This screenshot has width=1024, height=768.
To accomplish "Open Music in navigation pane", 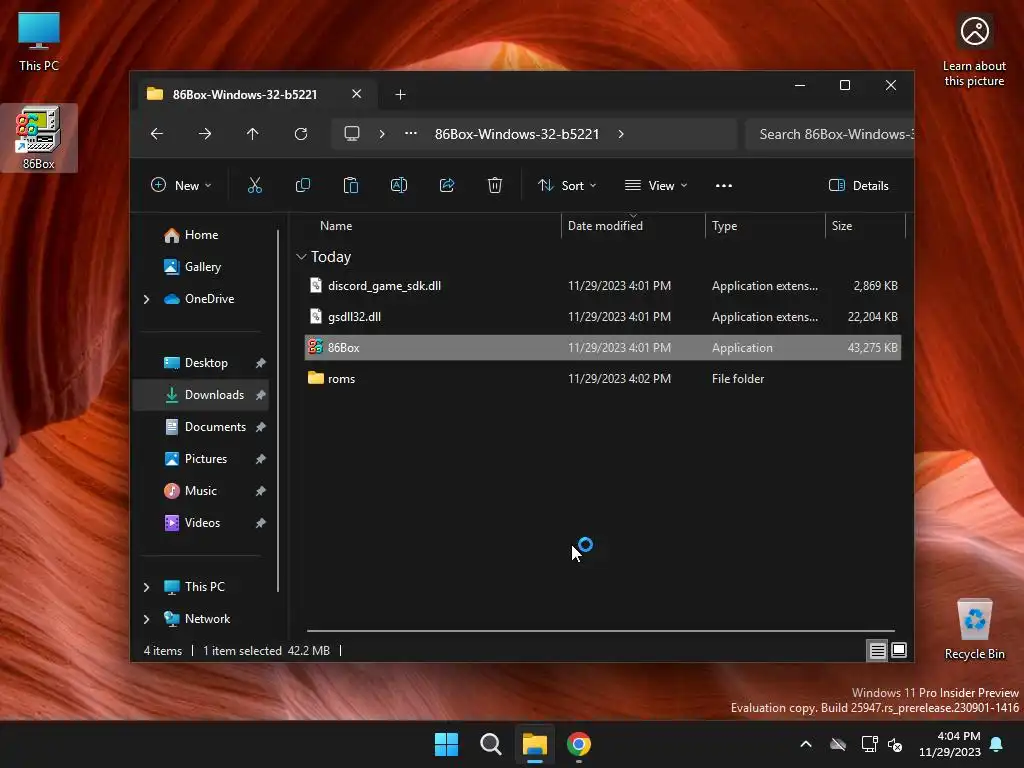I will coord(201,491).
